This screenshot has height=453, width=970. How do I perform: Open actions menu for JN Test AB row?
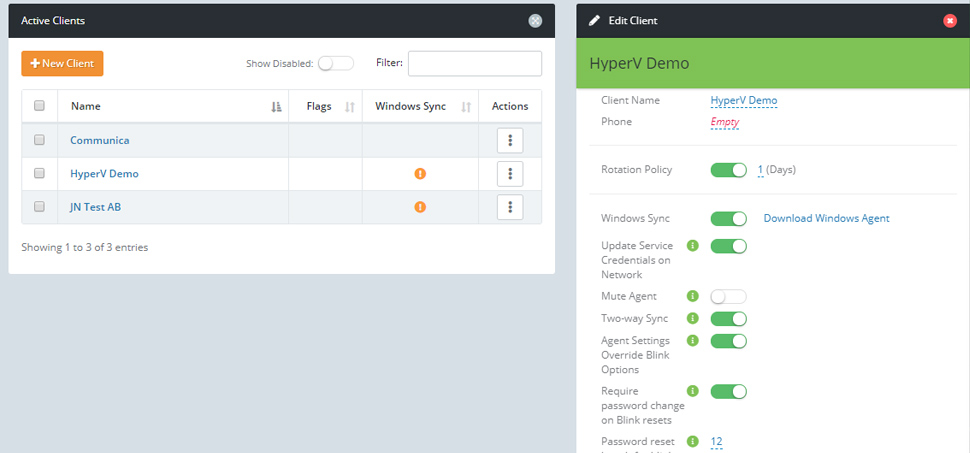510,207
